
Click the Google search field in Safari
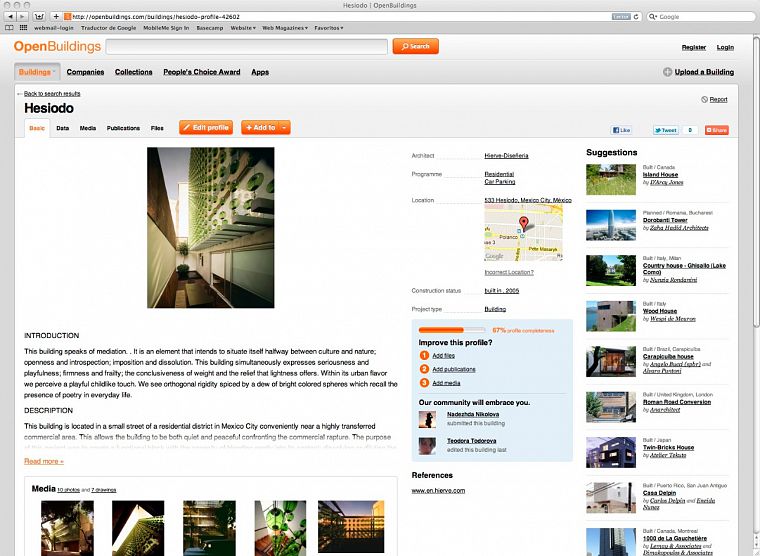pyautogui.click(x=701, y=16)
